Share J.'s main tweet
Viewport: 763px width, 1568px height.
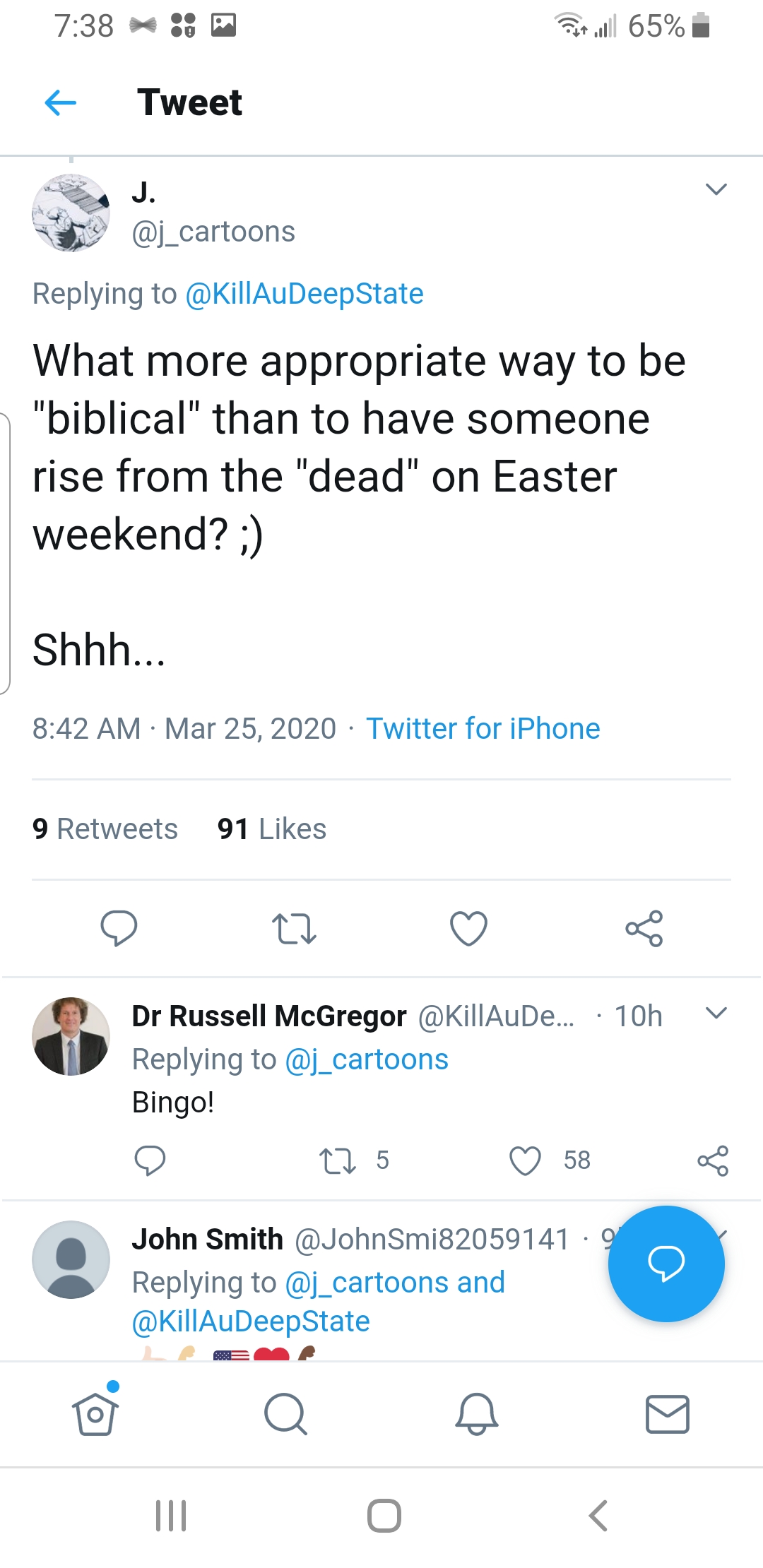tap(644, 928)
